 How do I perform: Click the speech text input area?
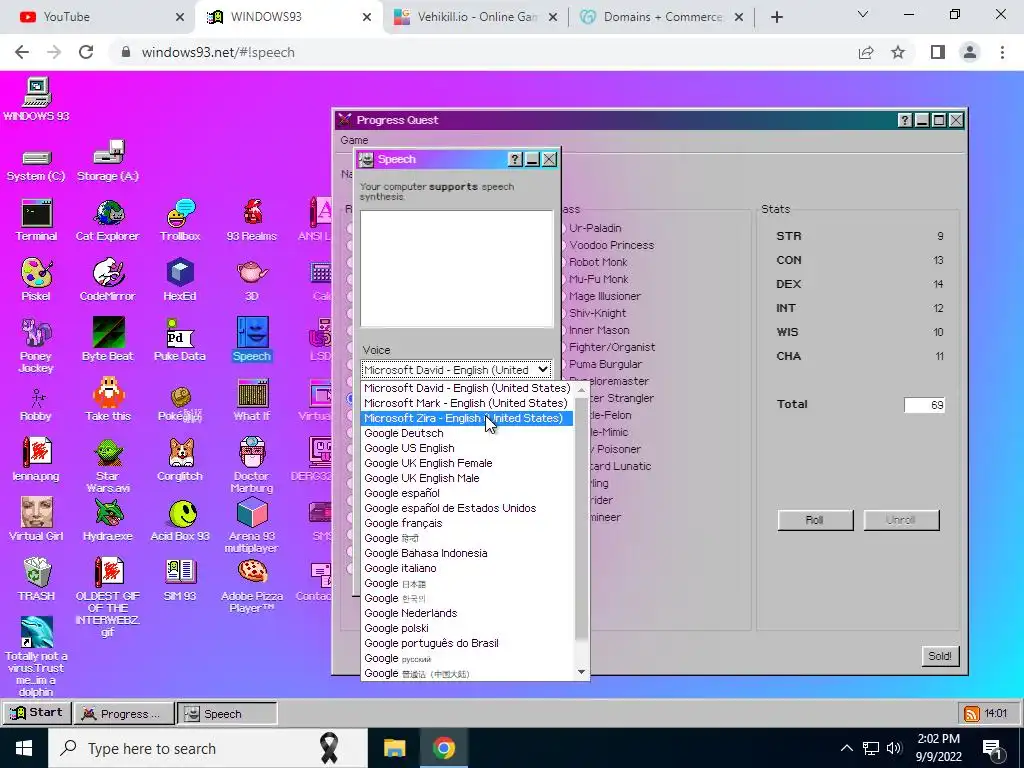click(456, 268)
